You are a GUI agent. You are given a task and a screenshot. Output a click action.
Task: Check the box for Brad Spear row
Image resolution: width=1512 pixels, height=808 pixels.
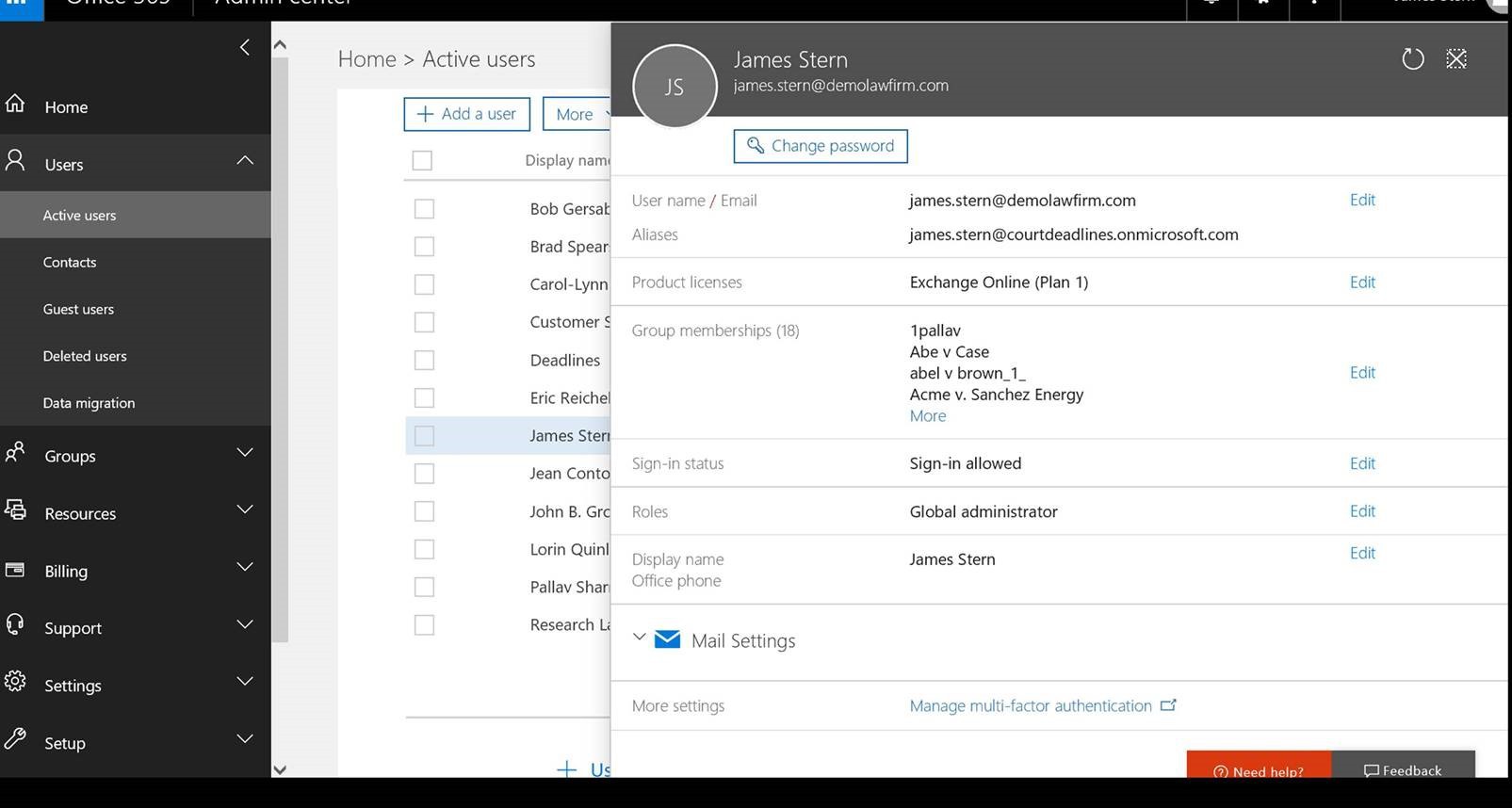(424, 246)
